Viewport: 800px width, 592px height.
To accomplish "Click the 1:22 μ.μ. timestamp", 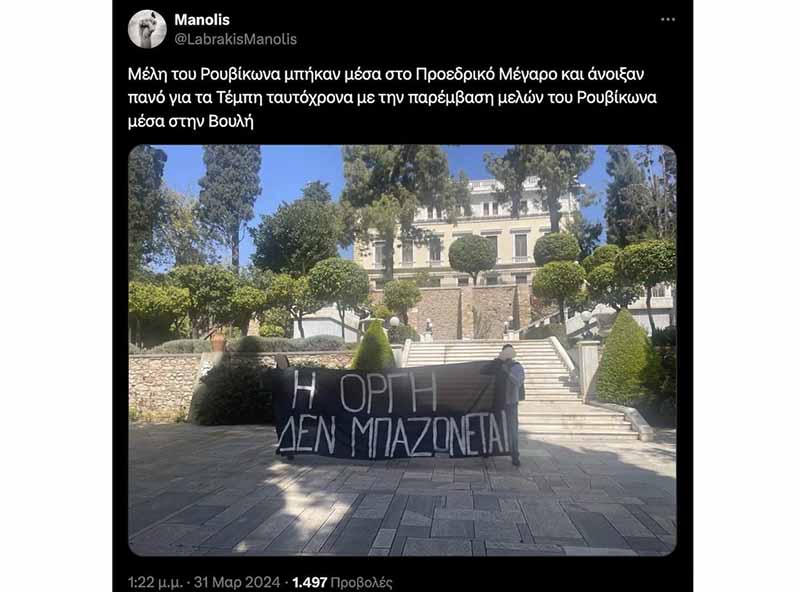I will [x=155, y=582].
